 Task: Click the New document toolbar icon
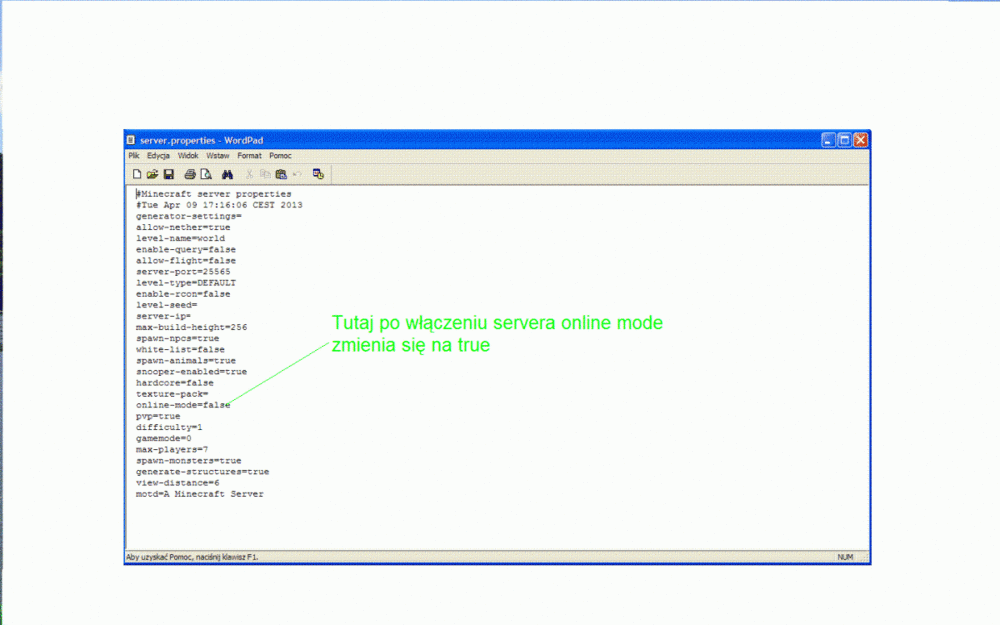tap(136, 174)
